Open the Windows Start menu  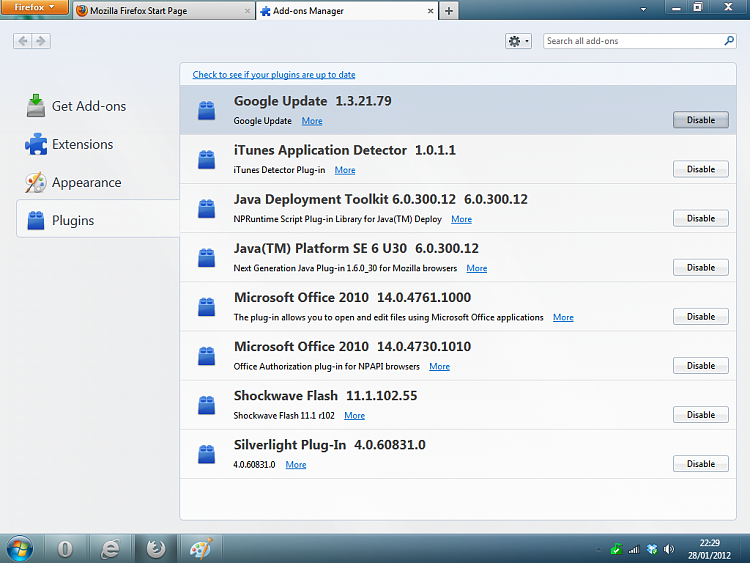pos(19,548)
